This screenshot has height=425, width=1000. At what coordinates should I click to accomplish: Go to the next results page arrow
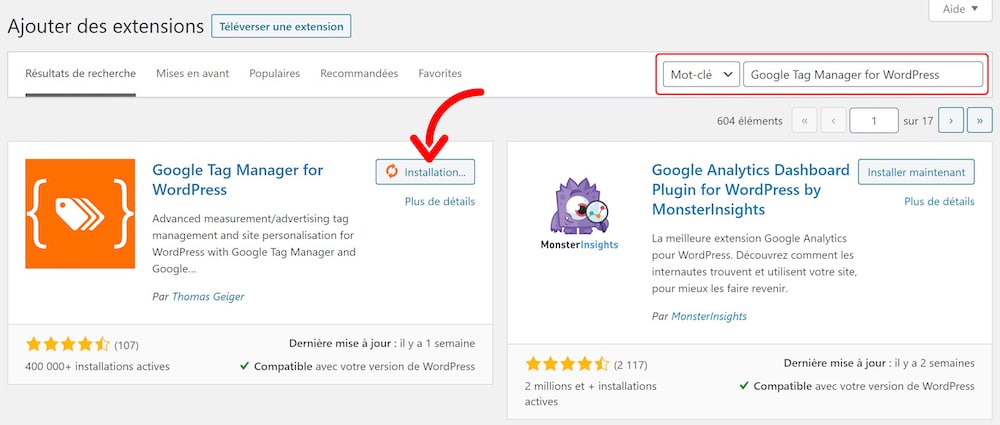coord(951,121)
